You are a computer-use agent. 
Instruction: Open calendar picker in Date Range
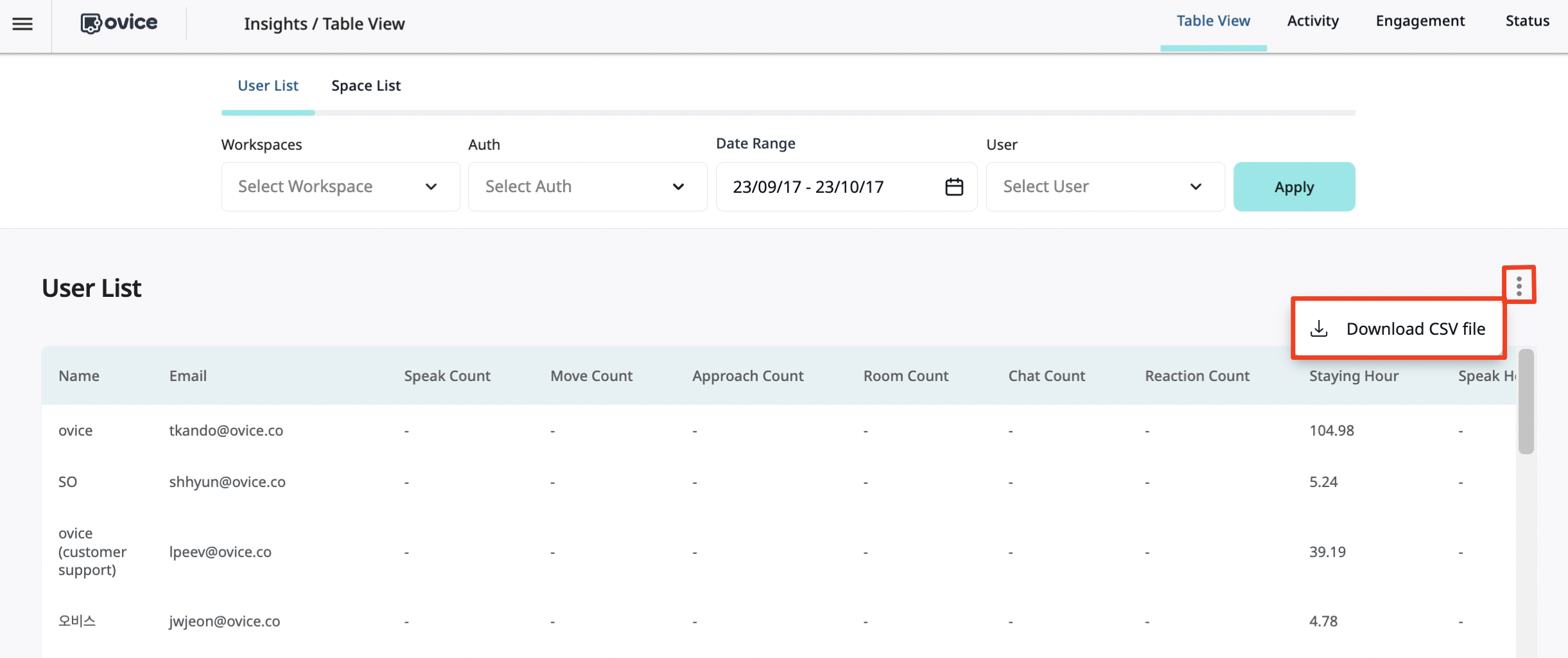point(954,186)
